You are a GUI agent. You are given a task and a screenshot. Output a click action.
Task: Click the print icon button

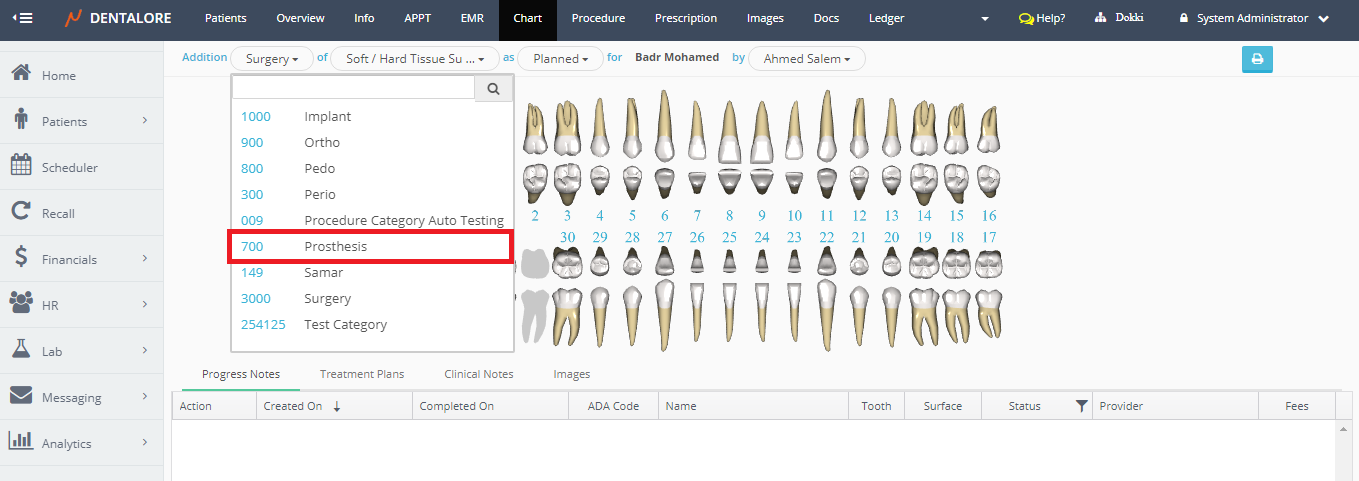pyautogui.click(x=1257, y=59)
